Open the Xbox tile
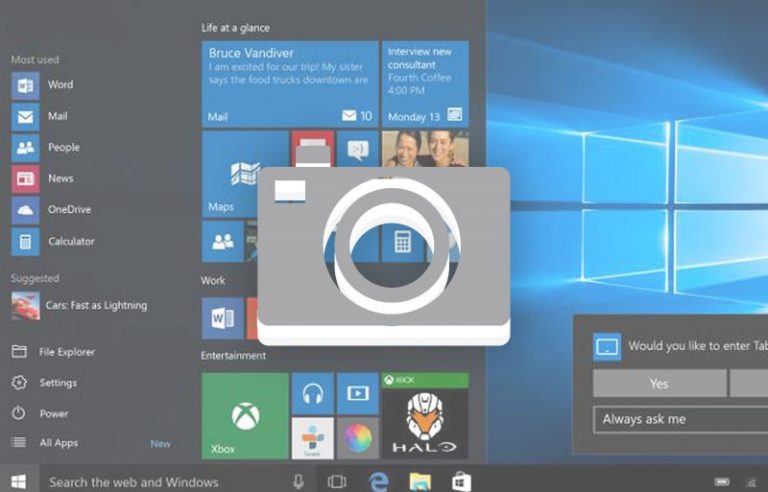The height and width of the screenshot is (492, 768). tap(245, 416)
